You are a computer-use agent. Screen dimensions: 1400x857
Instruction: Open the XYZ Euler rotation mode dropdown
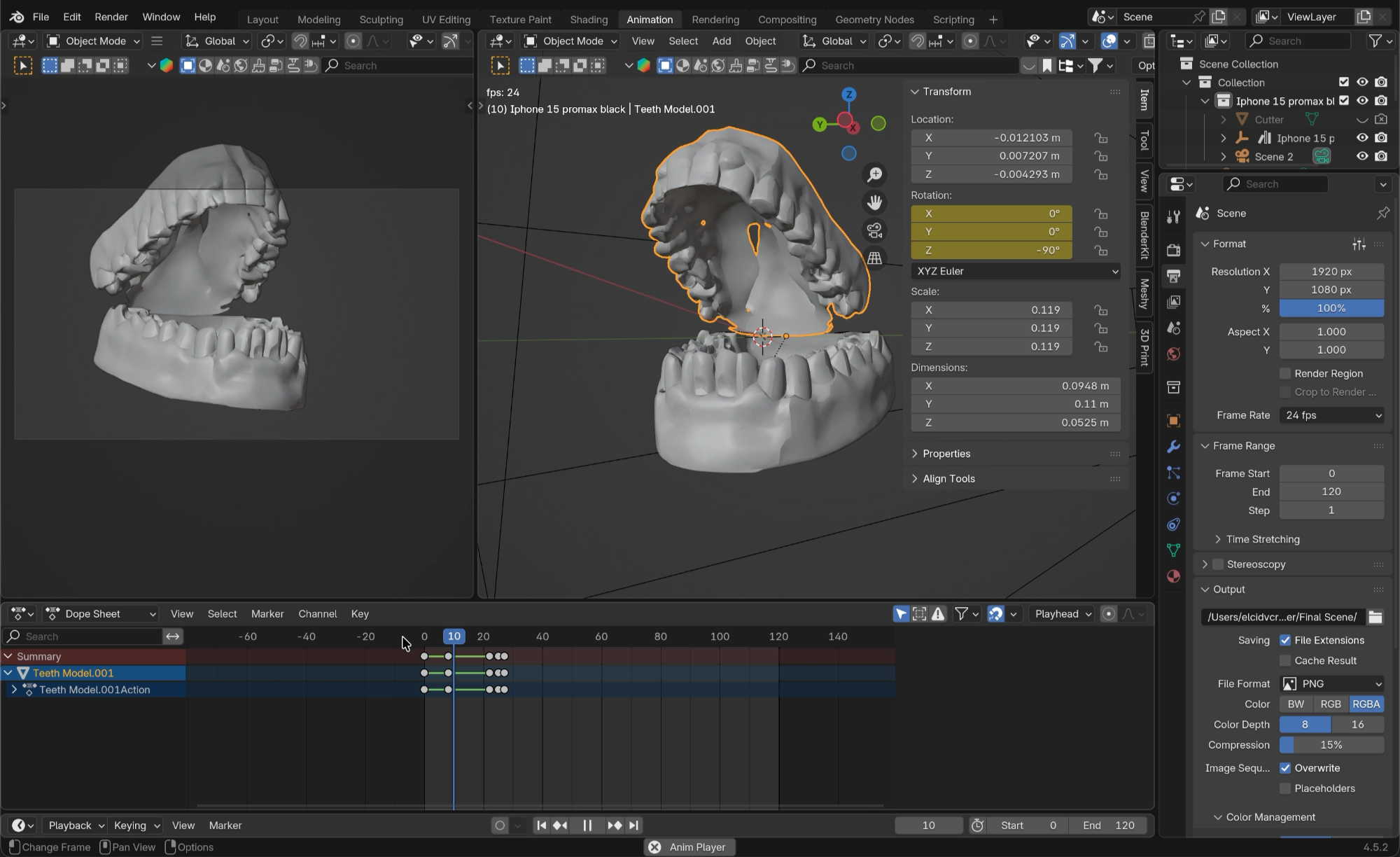pos(1016,271)
